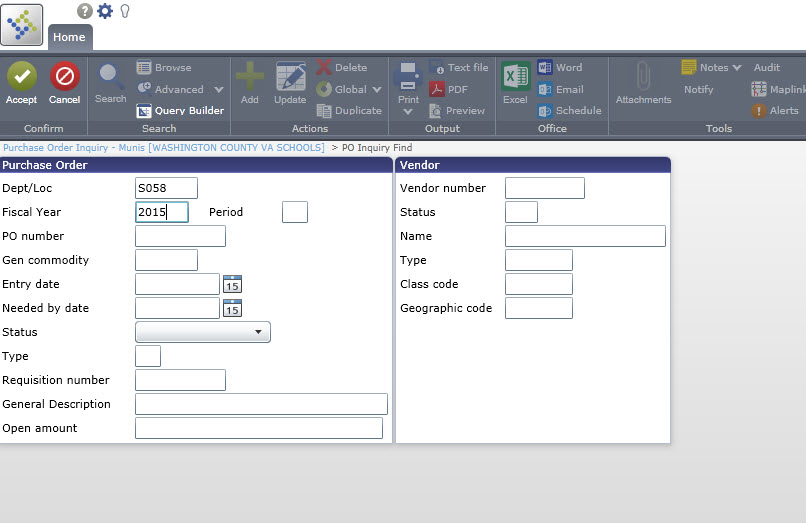Image resolution: width=806 pixels, height=523 pixels.
Task: Click the Munis application logo button
Action: (22, 25)
